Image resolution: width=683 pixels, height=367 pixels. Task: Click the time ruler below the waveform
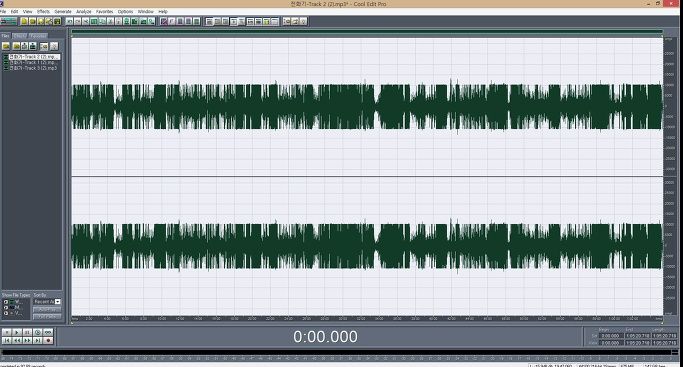367,319
